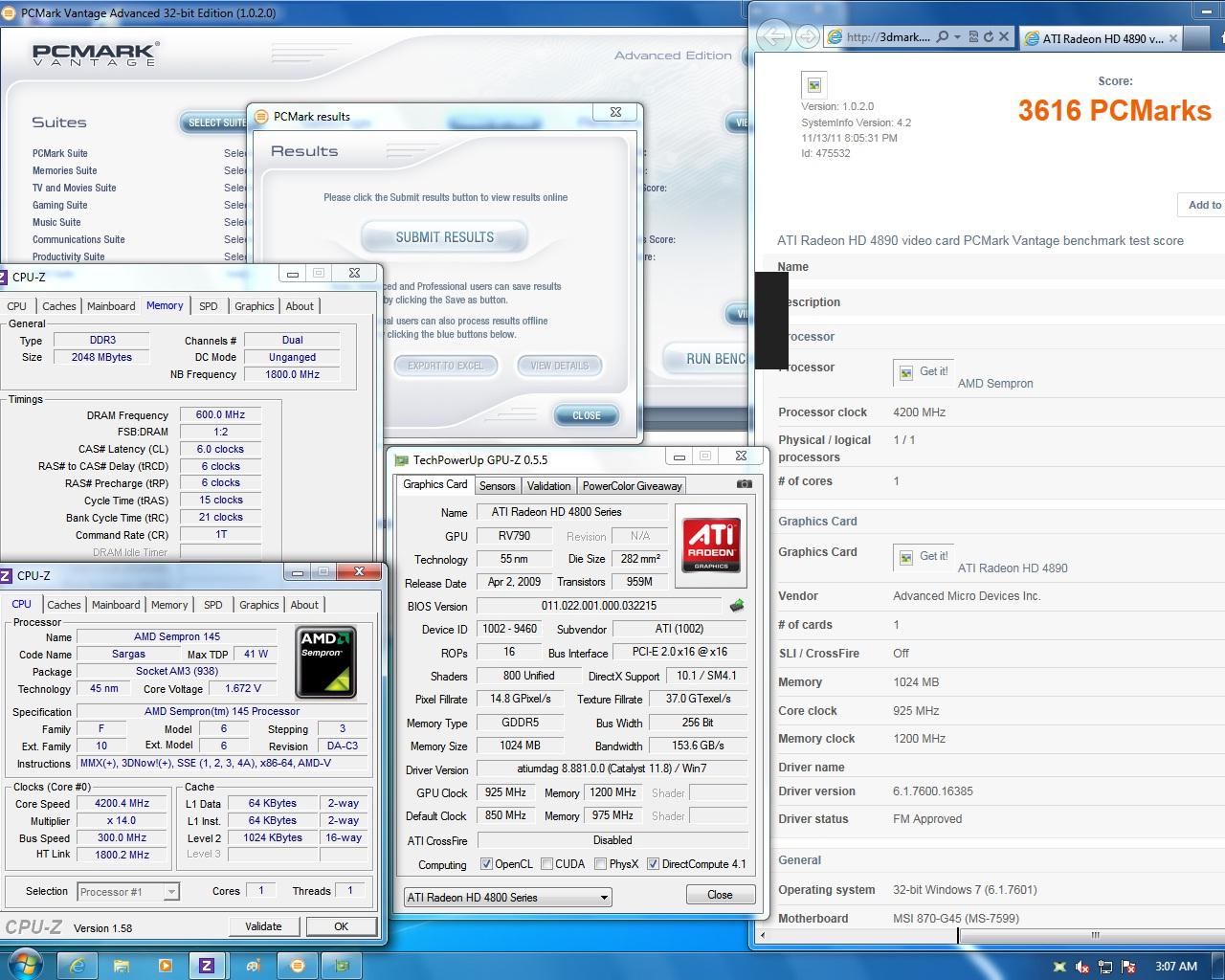Toggle the compatibility view icon in address bar

tap(973, 37)
